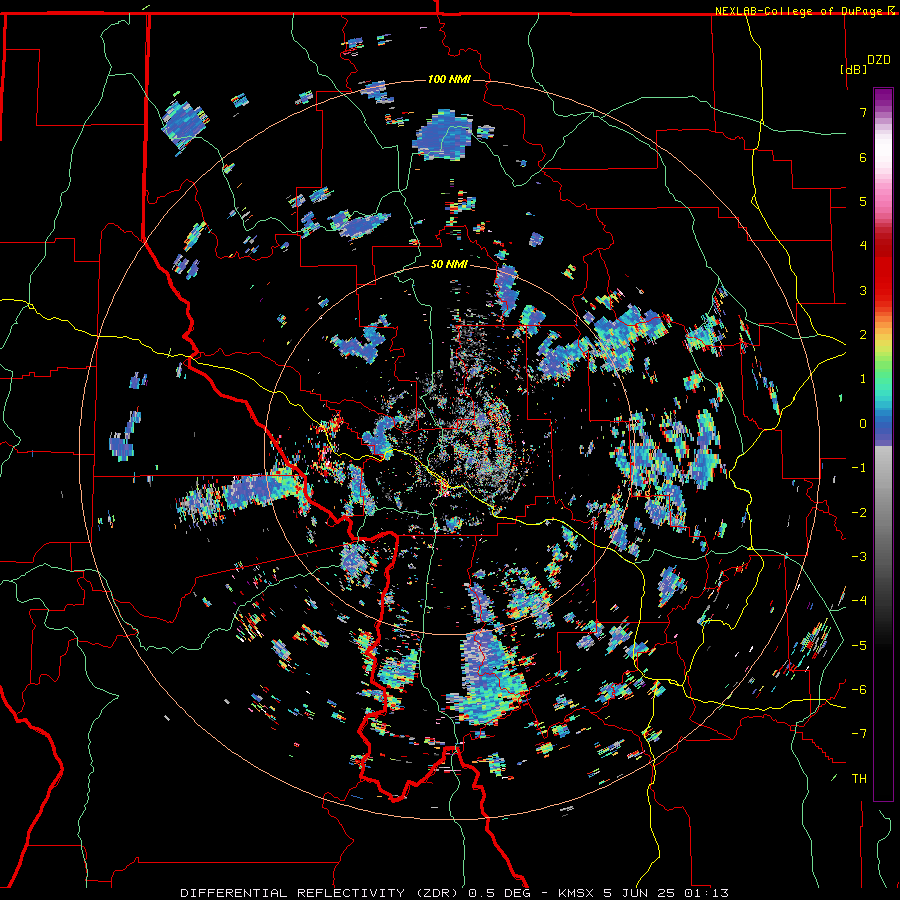Click the 2 value on the color scale
This screenshot has width=900, height=900.
863,335
